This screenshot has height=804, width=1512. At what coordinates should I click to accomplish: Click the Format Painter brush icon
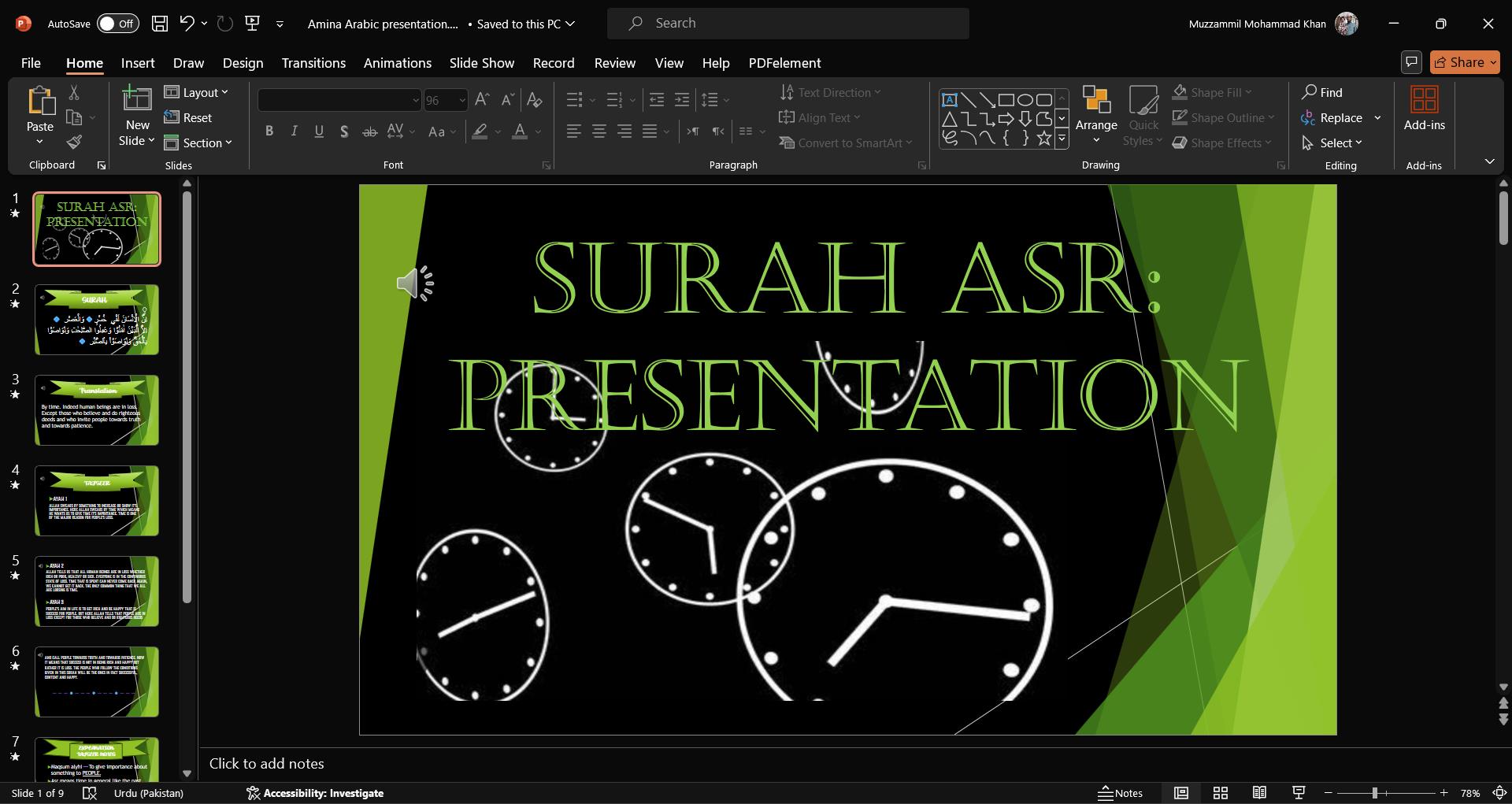pos(74,142)
